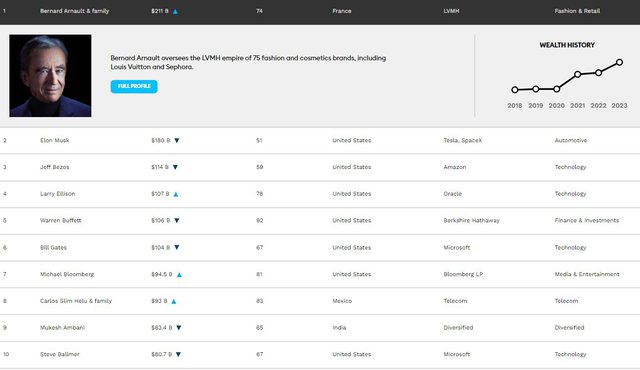Click the Wealth History chart title
This screenshot has width=640, height=370.
pos(567,45)
